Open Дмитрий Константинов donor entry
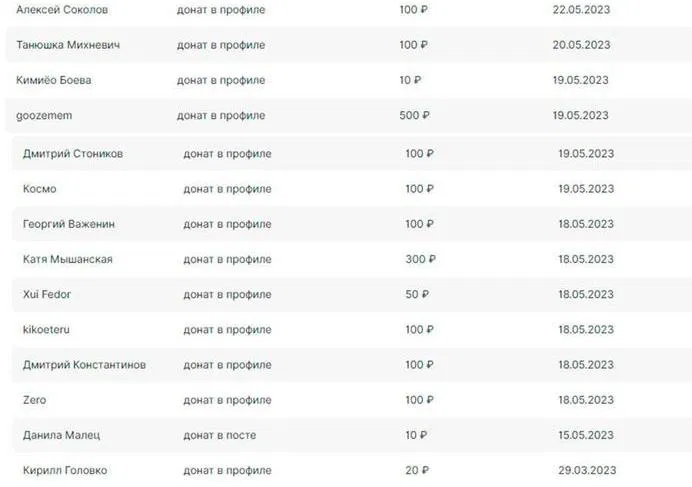 [x=84, y=365]
